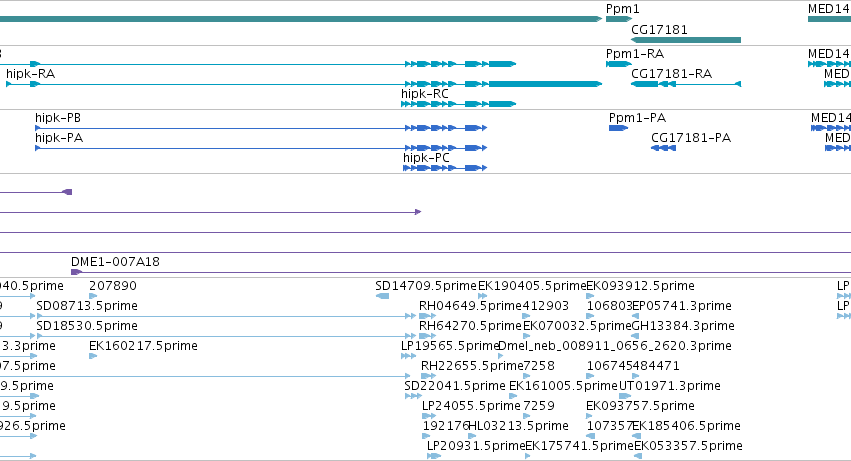
Task: Click the 192176 feature label
Action: [446, 426]
